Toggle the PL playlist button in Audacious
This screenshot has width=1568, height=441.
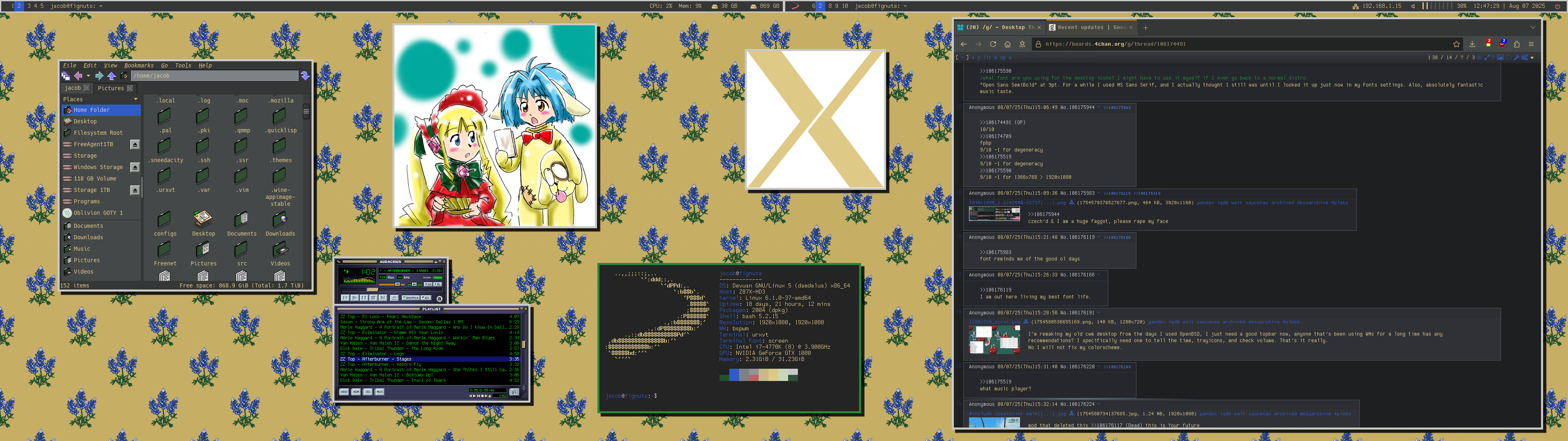tap(438, 285)
